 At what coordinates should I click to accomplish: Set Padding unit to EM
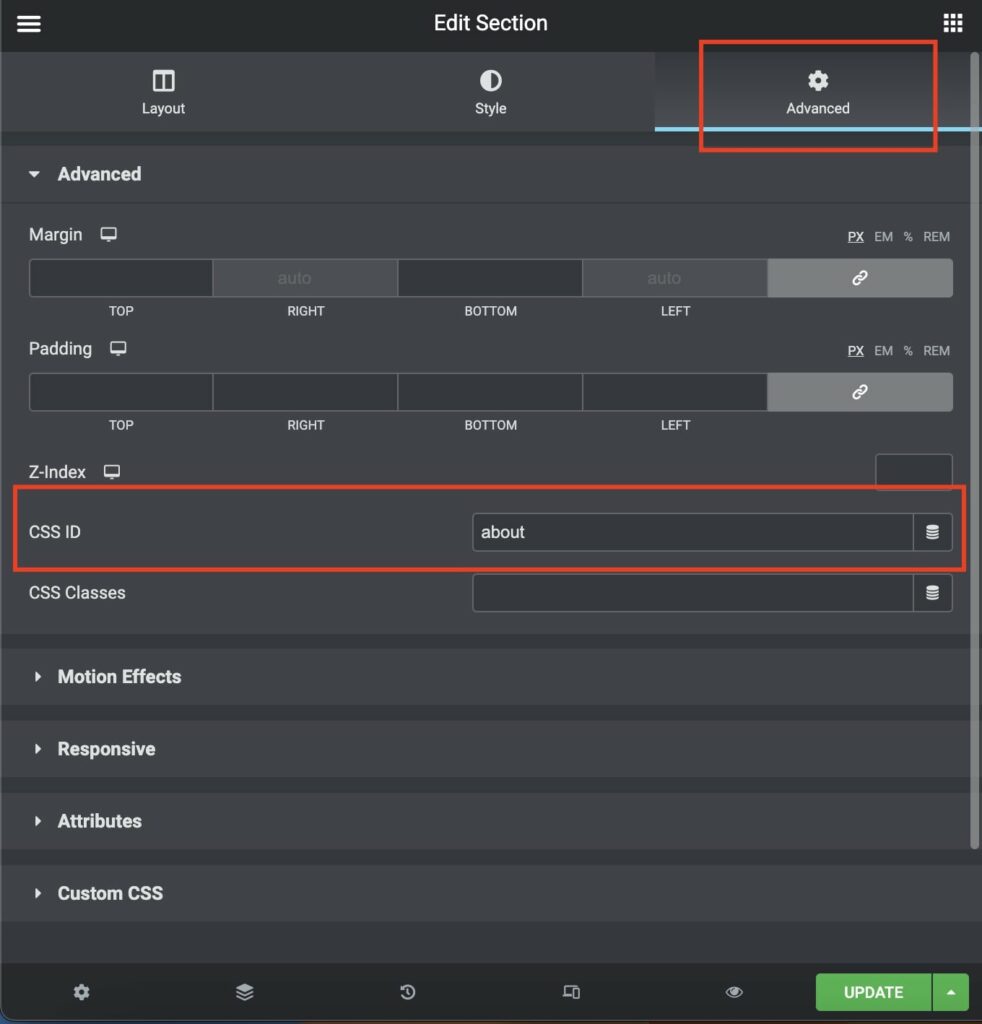click(x=883, y=351)
